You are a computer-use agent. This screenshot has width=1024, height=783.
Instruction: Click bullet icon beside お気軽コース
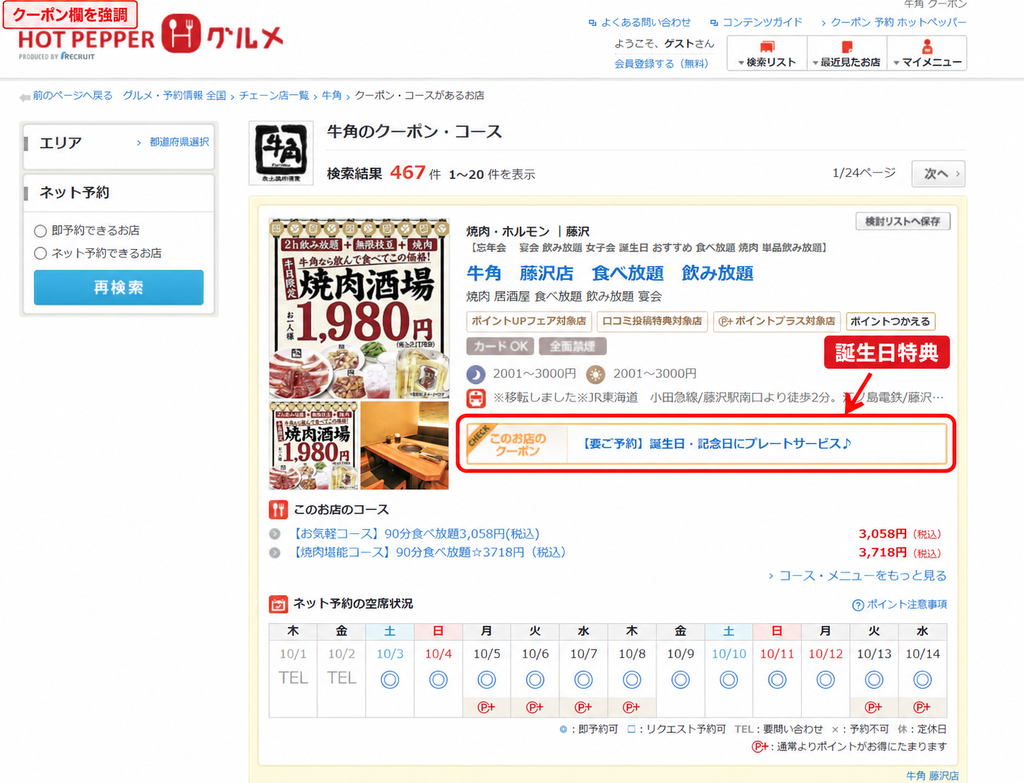tap(275, 534)
